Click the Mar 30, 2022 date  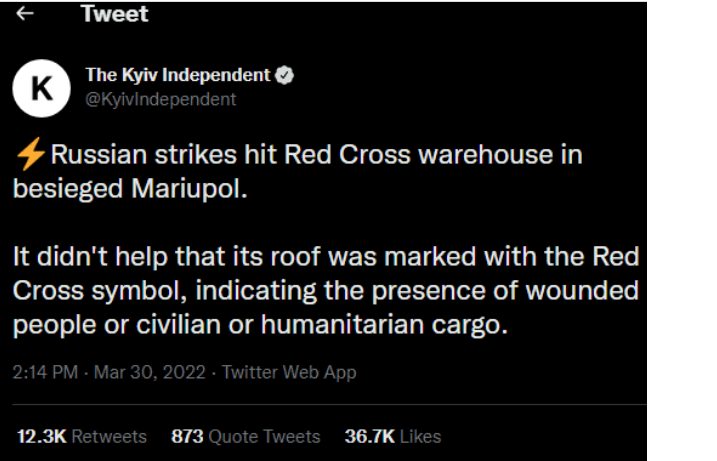tap(148, 372)
